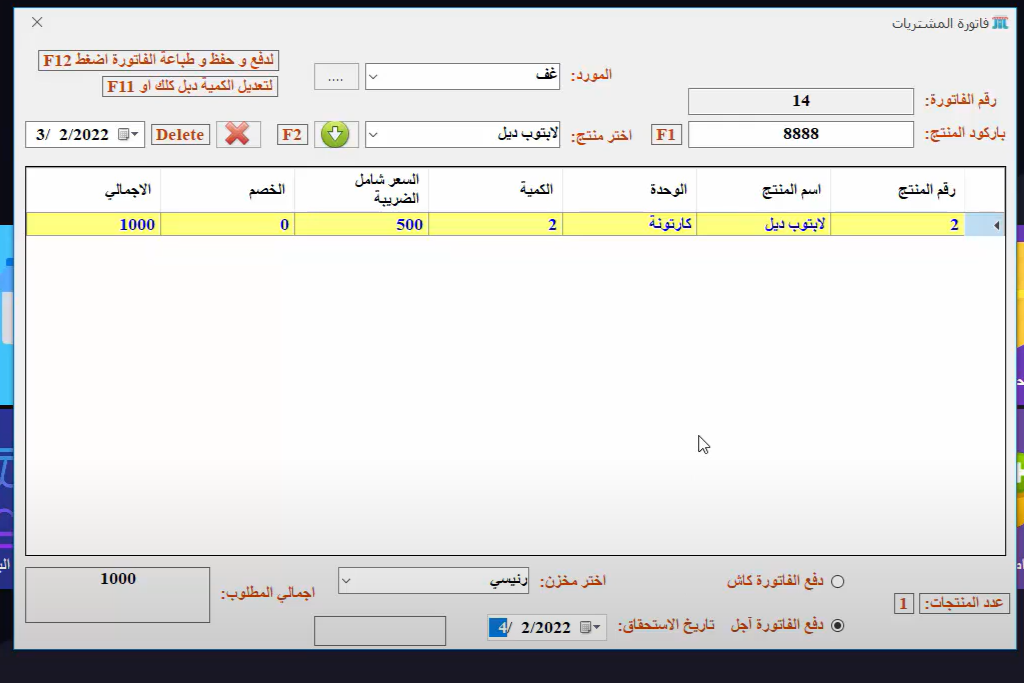1024x683 pixels.
Task: Click the row total cell 1000 in the table
Action: [93, 225]
